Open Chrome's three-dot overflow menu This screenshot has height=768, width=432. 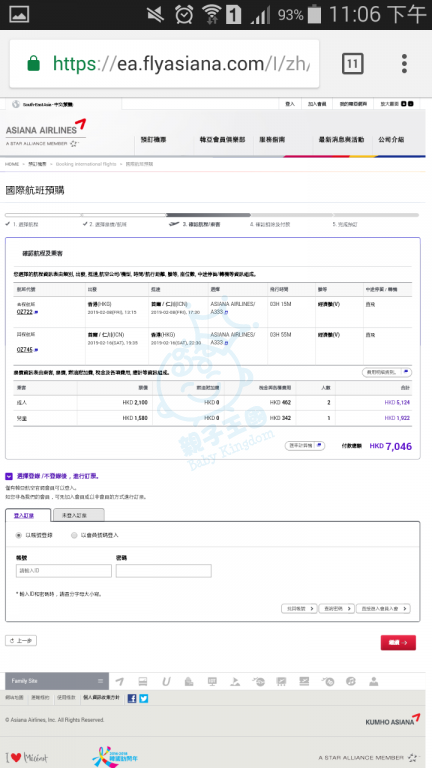tap(404, 64)
